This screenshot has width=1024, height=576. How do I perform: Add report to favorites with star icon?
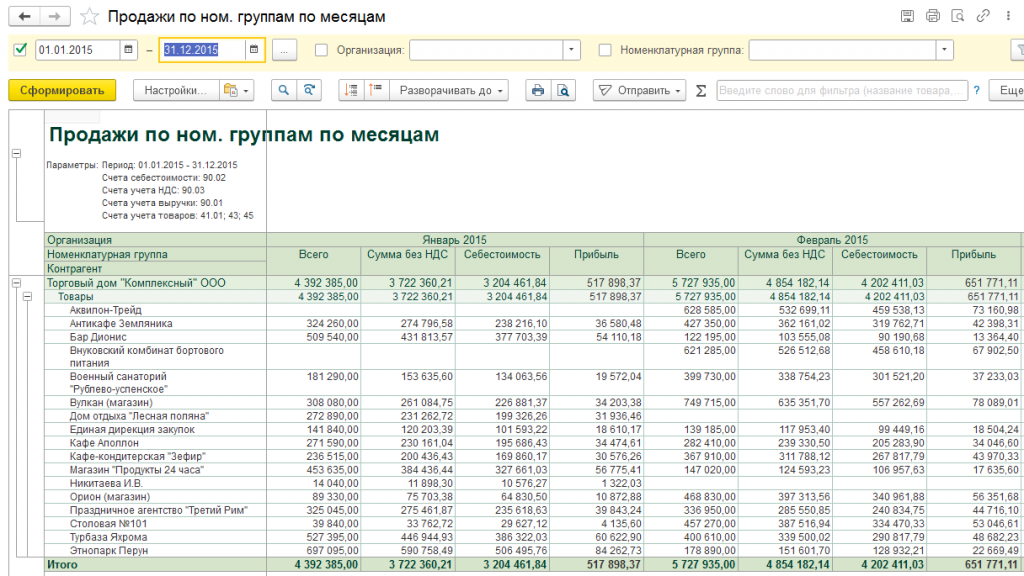click(x=90, y=17)
